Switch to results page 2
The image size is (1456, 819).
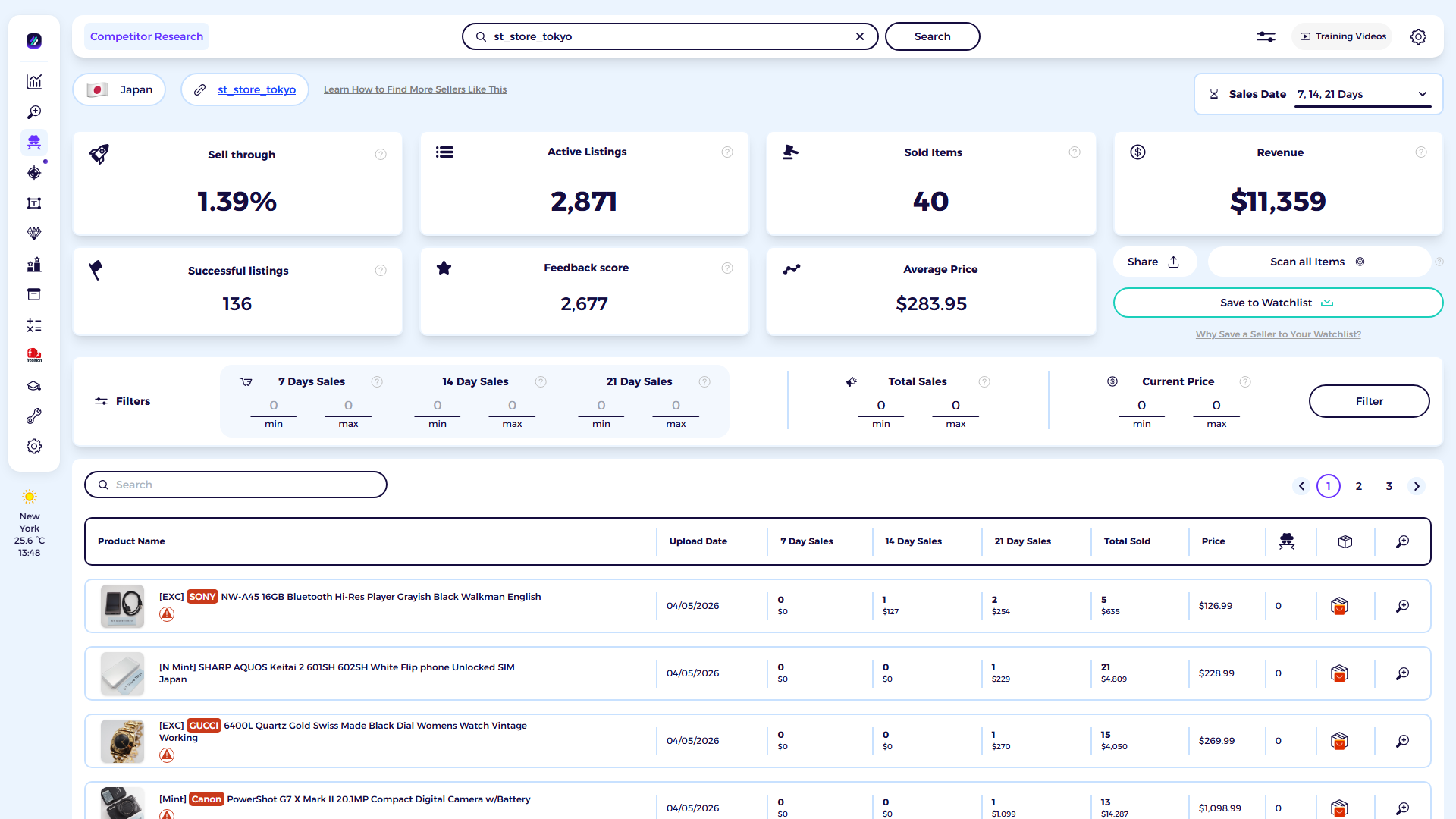[x=1359, y=486]
